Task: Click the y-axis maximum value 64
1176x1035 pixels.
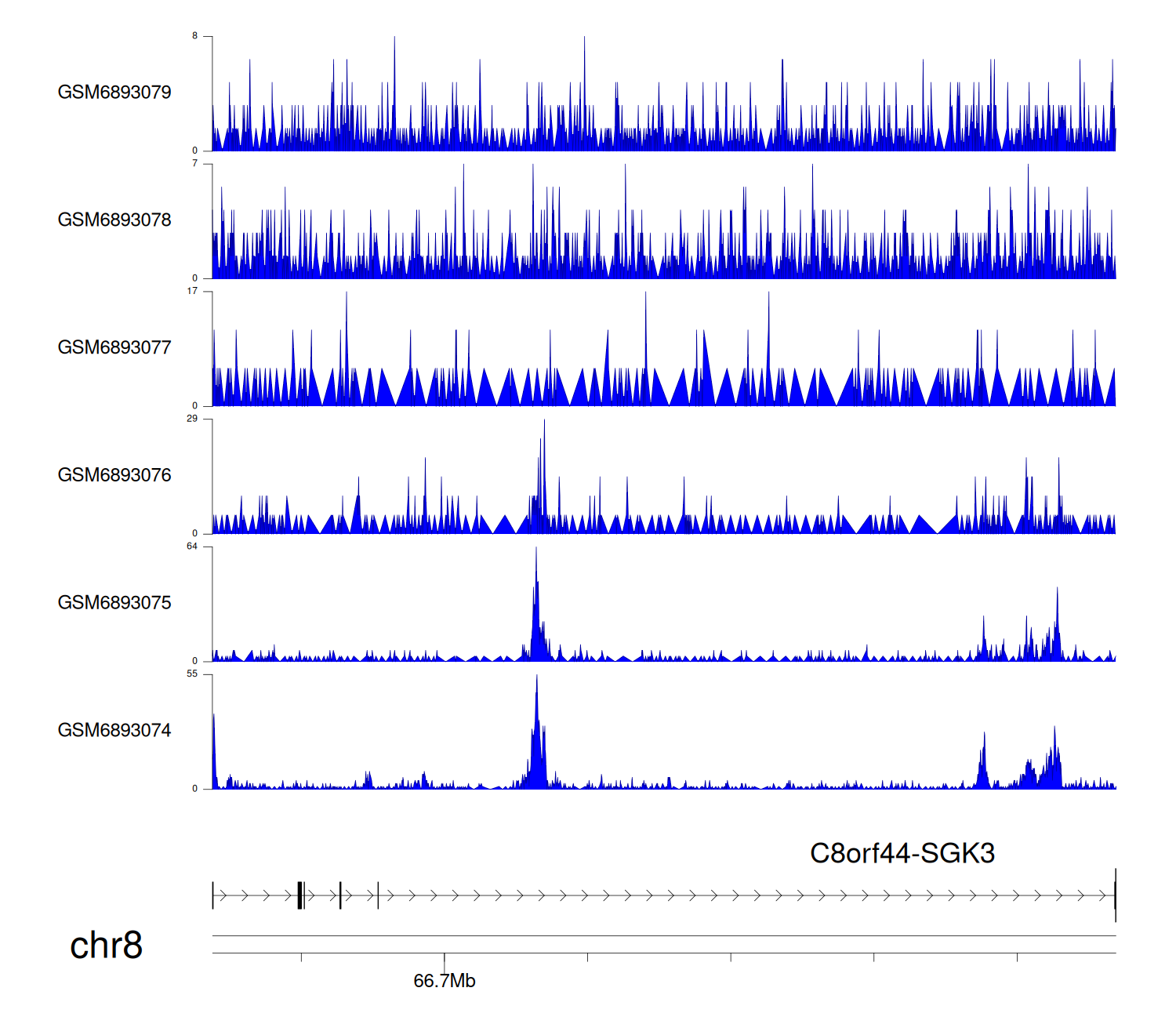Action: coord(192,547)
